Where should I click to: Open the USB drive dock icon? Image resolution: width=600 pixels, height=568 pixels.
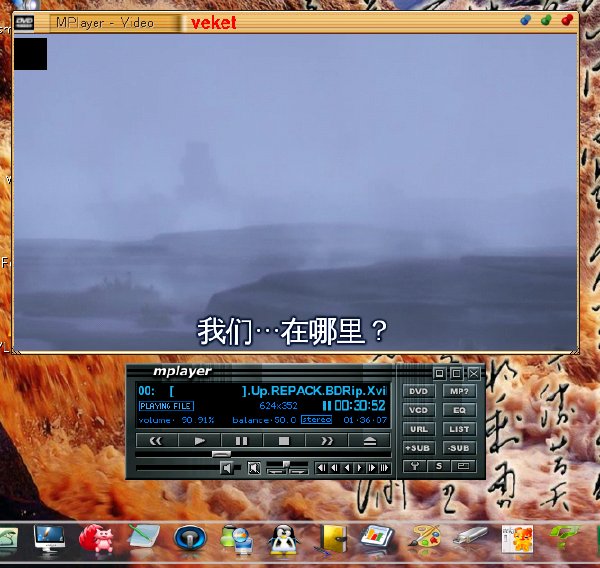point(470,535)
